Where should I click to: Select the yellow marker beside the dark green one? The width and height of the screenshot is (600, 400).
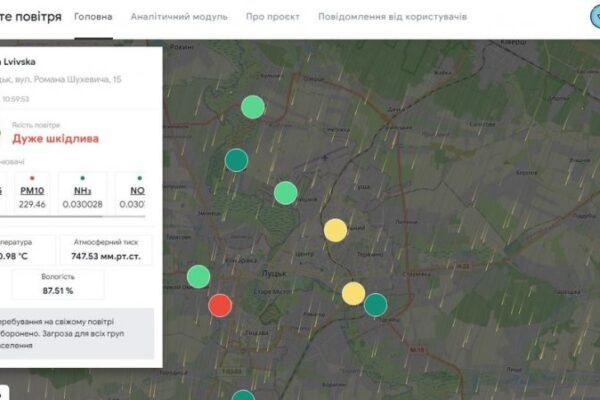tap(353, 293)
